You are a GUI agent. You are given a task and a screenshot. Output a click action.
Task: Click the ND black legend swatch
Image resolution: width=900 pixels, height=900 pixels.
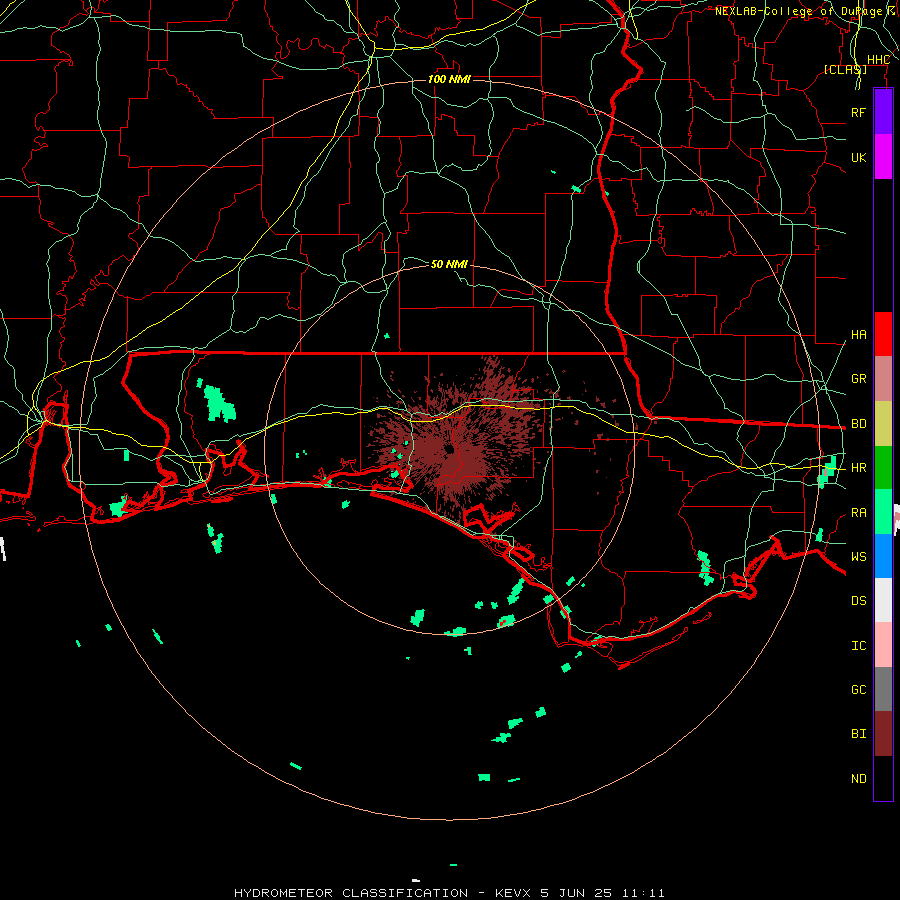(883, 778)
